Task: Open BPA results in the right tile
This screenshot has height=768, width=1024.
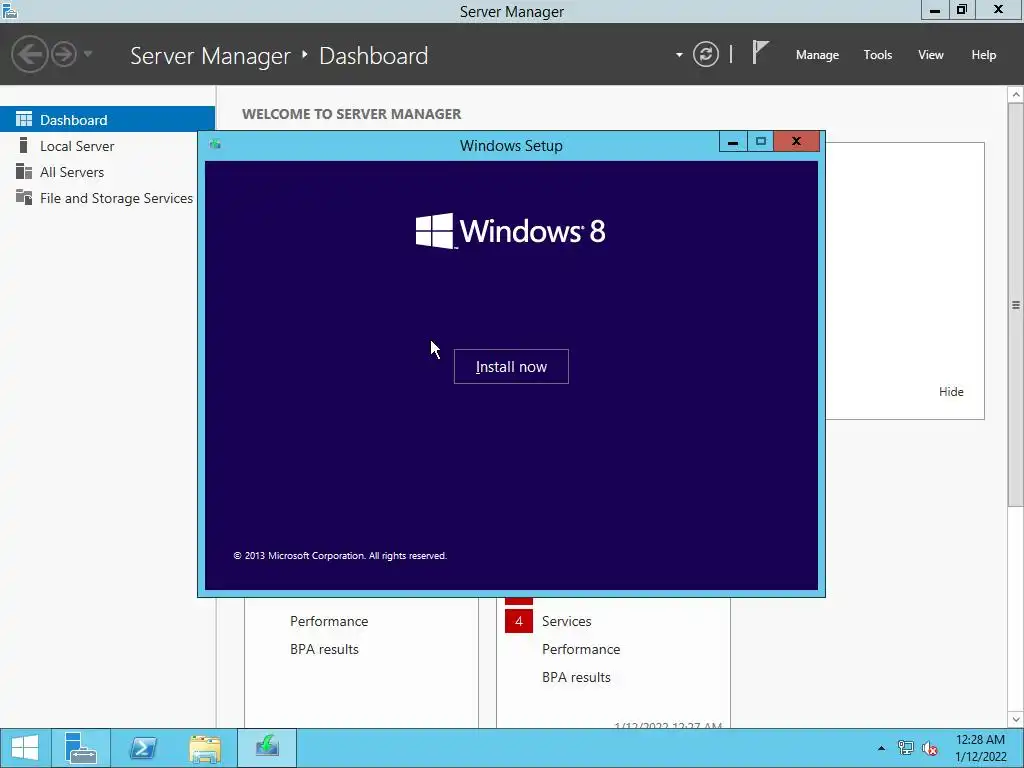Action: tap(576, 677)
